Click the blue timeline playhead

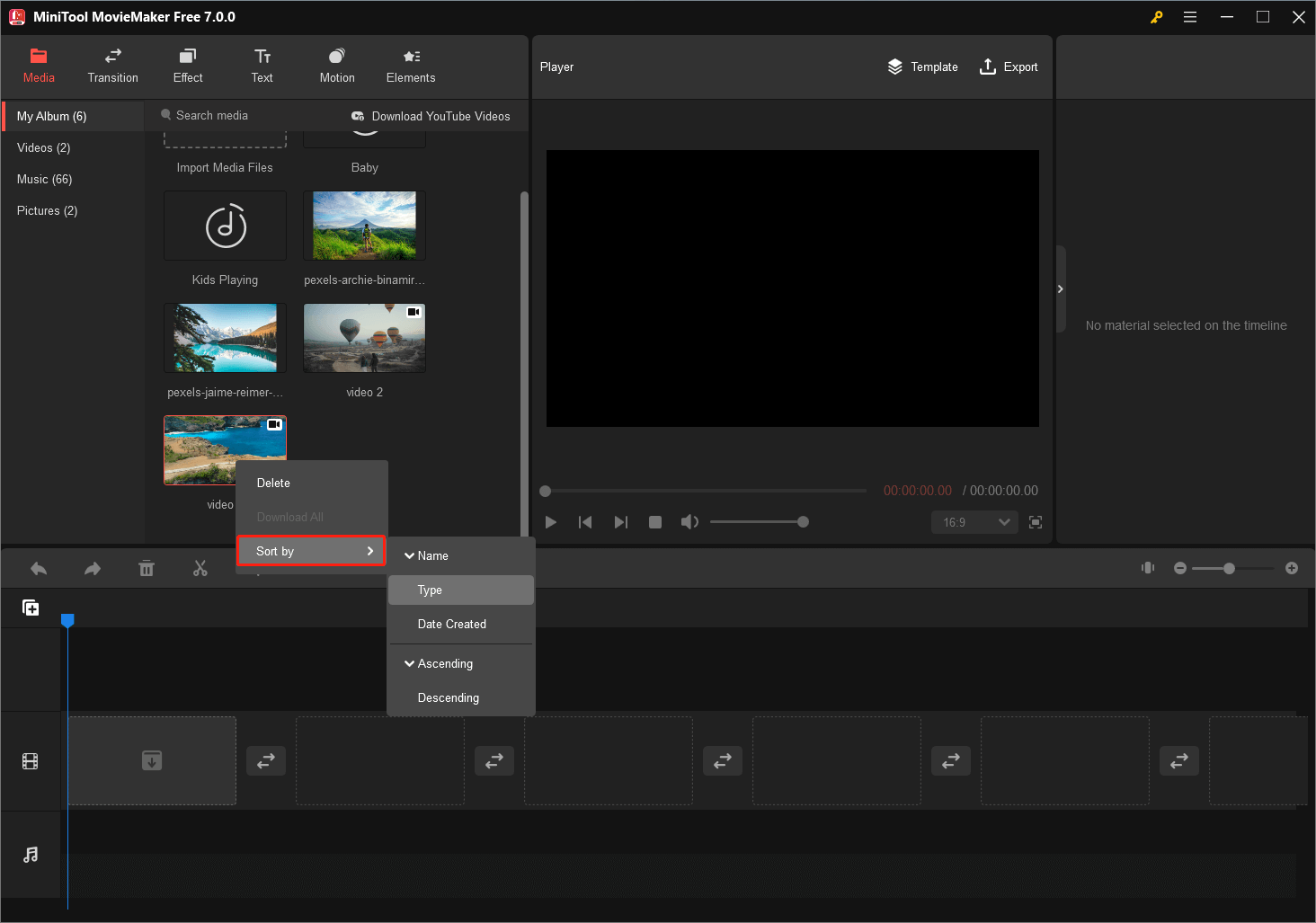point(67,620)
